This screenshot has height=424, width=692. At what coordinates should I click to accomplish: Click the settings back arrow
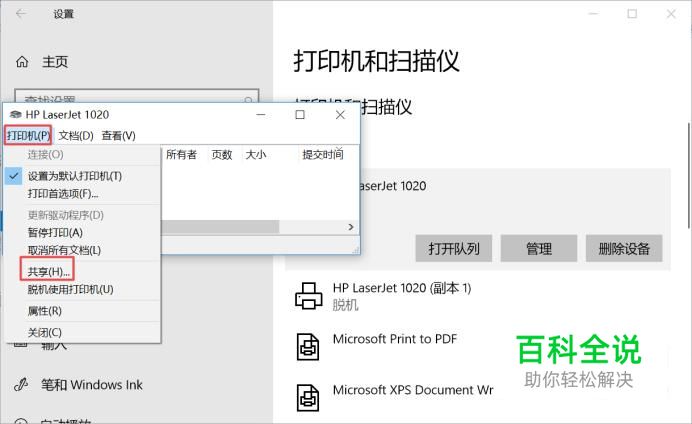click(x=21, y=14)
